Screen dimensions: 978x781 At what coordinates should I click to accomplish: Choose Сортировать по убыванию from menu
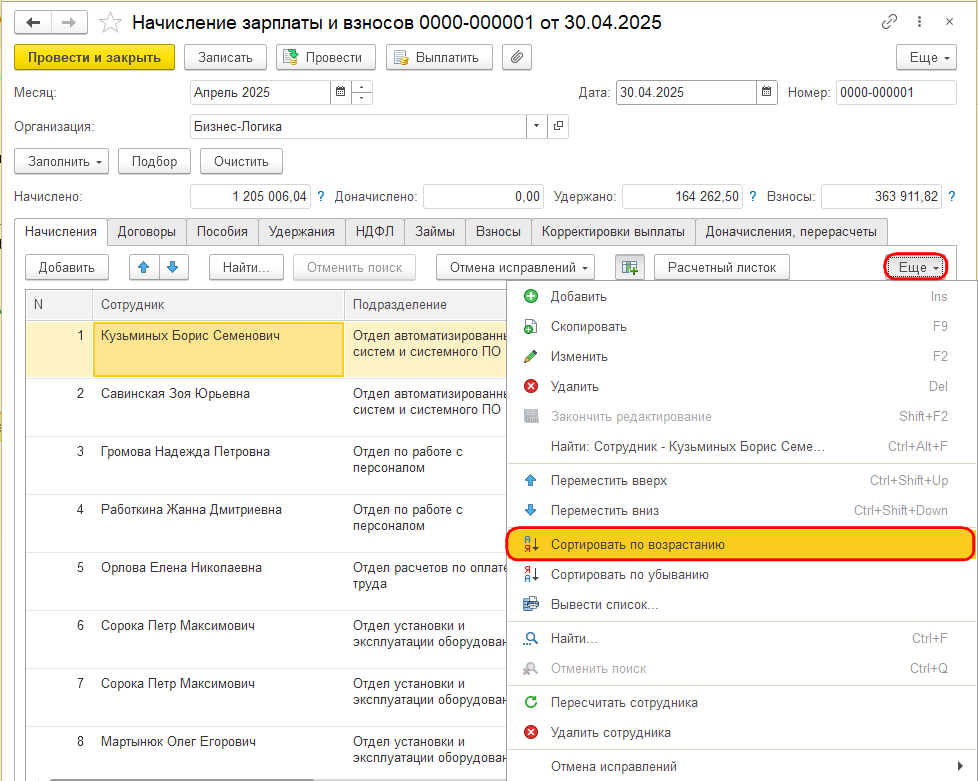(742, 575)
